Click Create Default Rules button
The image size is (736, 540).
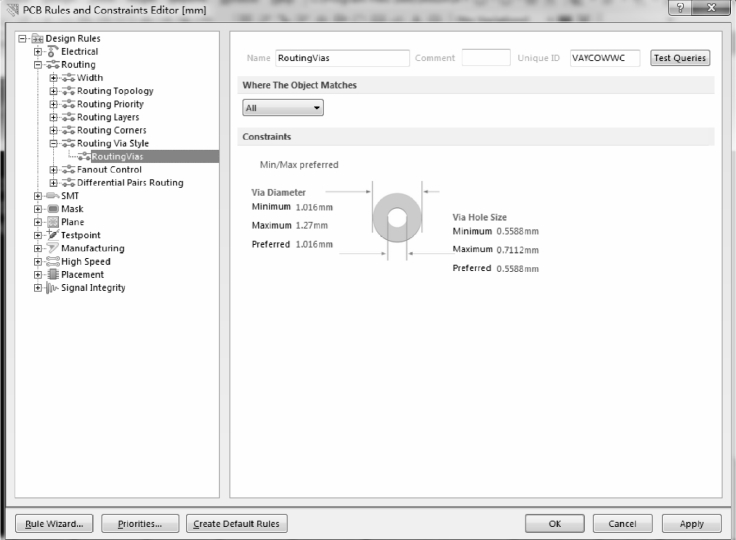[237, 524]
